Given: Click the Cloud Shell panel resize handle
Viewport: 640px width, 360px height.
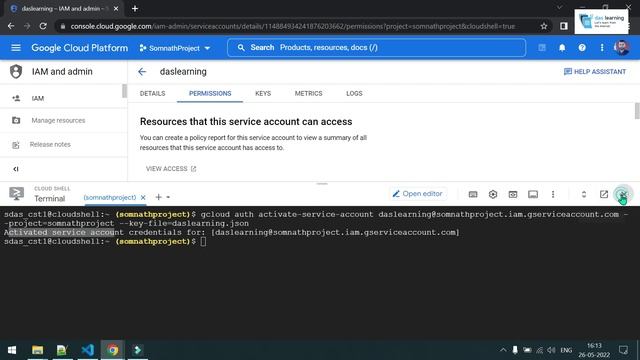Looking at the screenshot, I should pyautogui.click(x=322, y=184).
